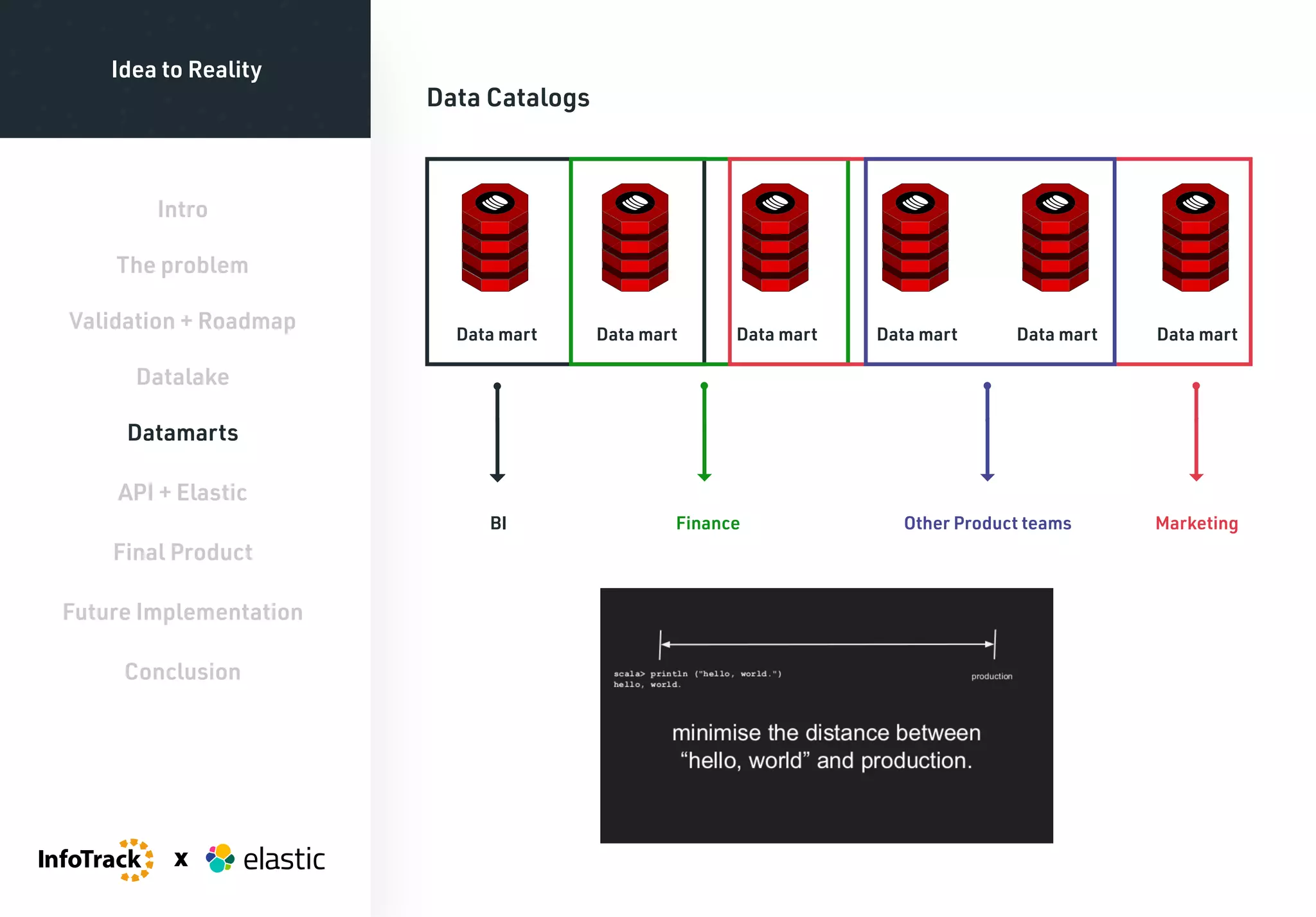This screenshot has width=1316, height=917.
Task: Click the green arrow pointing to Finance
Action: pyautogui.click(x=704, y=432)
